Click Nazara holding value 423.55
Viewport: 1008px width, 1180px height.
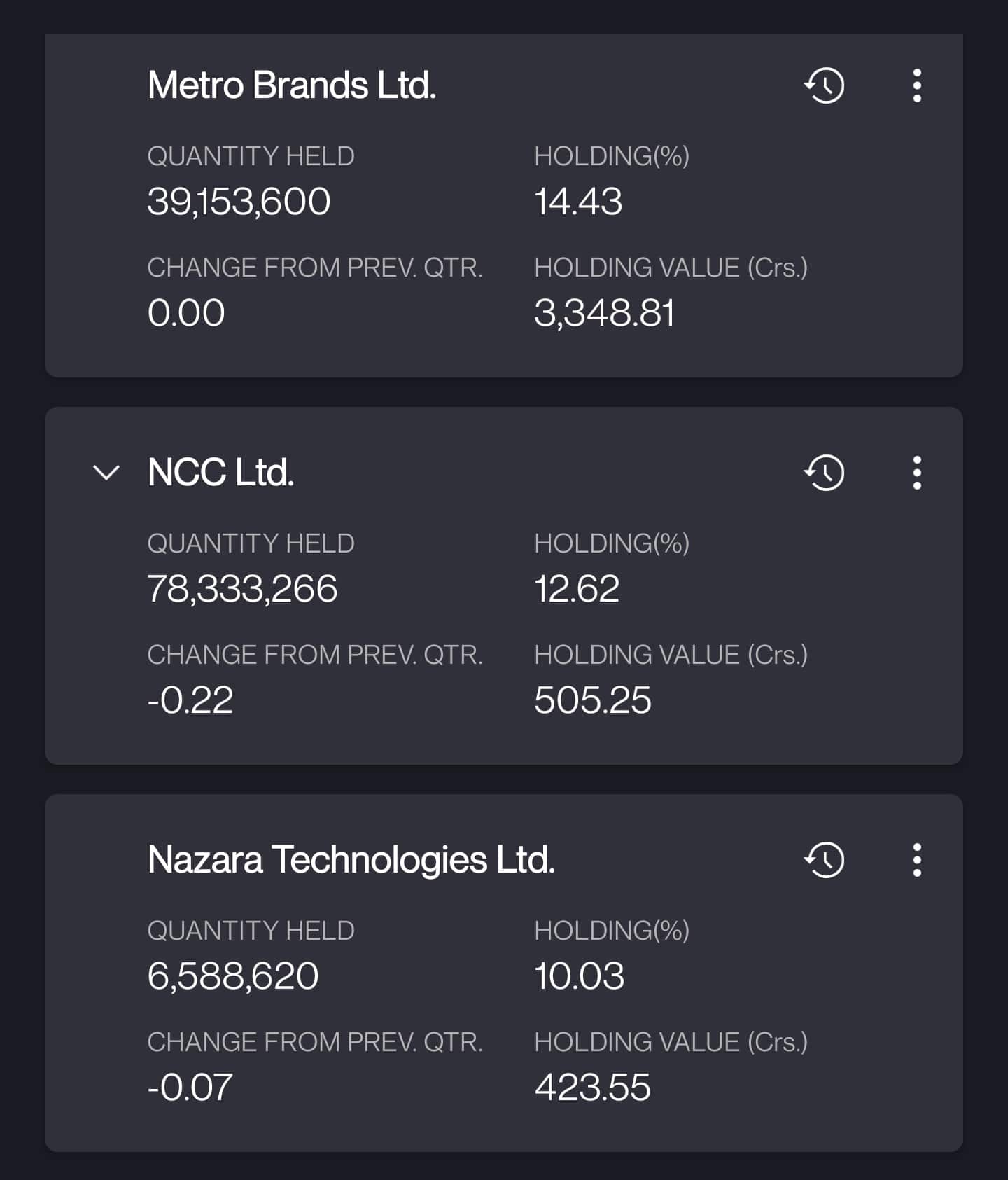[x=592, y=1088]
